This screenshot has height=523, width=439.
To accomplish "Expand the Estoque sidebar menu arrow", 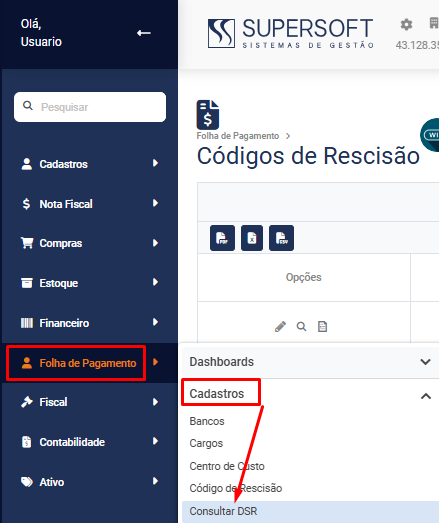I will point(155,282).
